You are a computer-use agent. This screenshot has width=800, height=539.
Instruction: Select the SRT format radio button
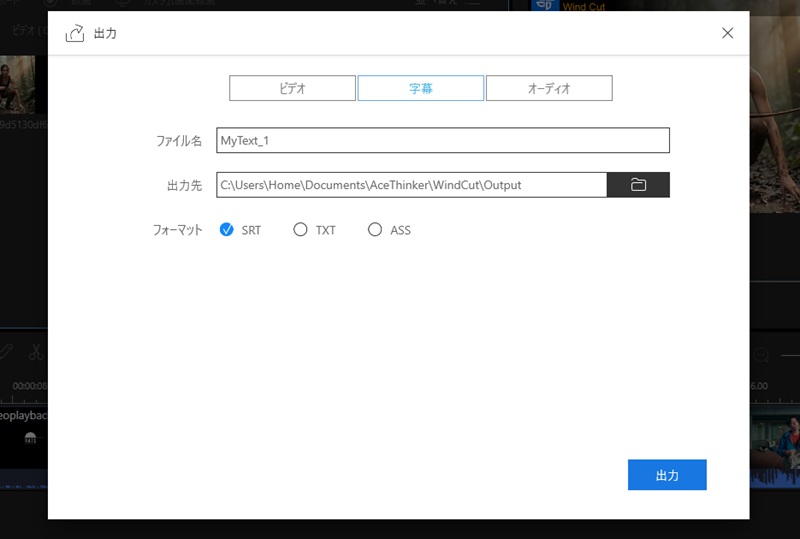(x=227, y=230)
